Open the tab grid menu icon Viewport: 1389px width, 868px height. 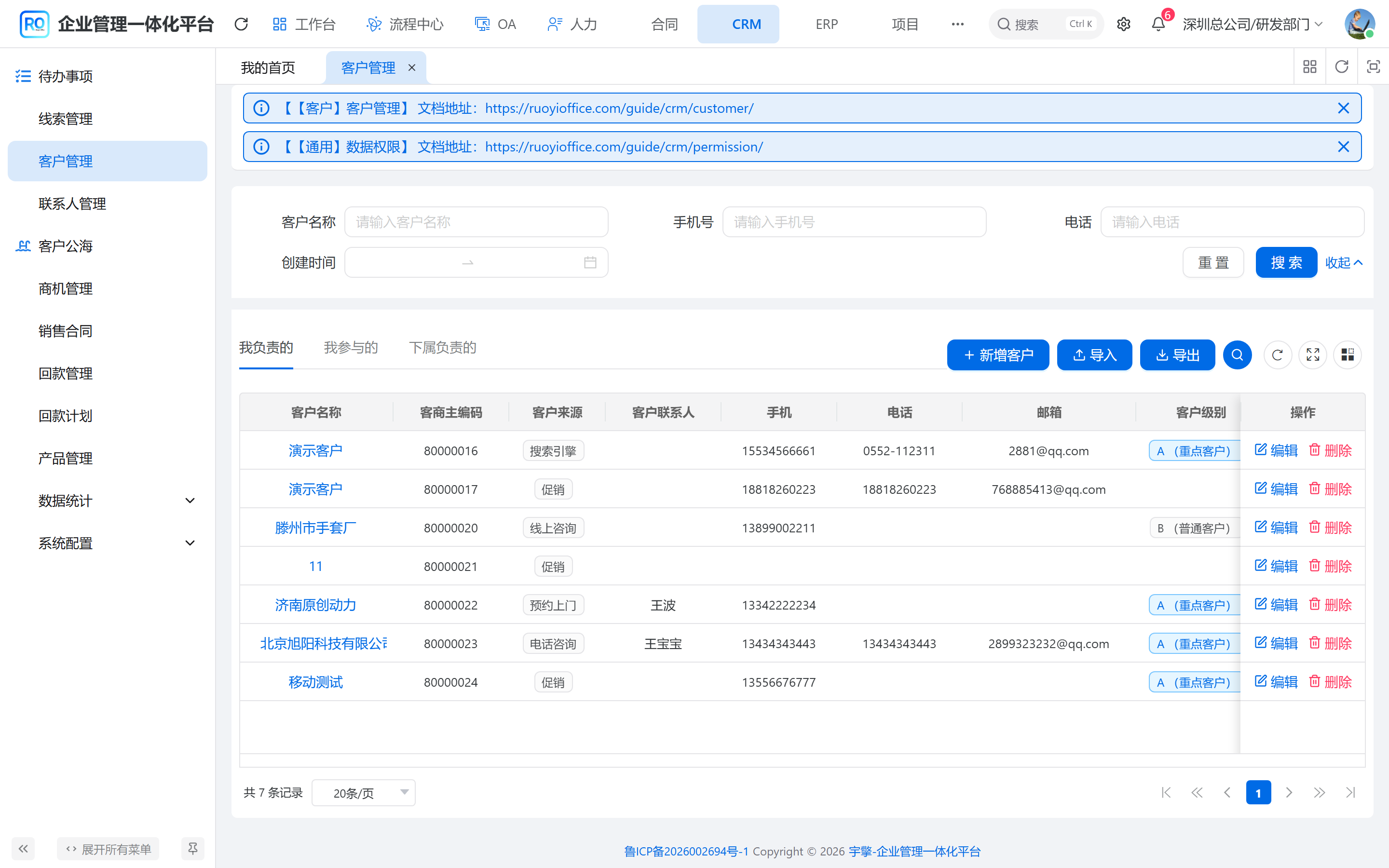click(x=1310, y=67)
